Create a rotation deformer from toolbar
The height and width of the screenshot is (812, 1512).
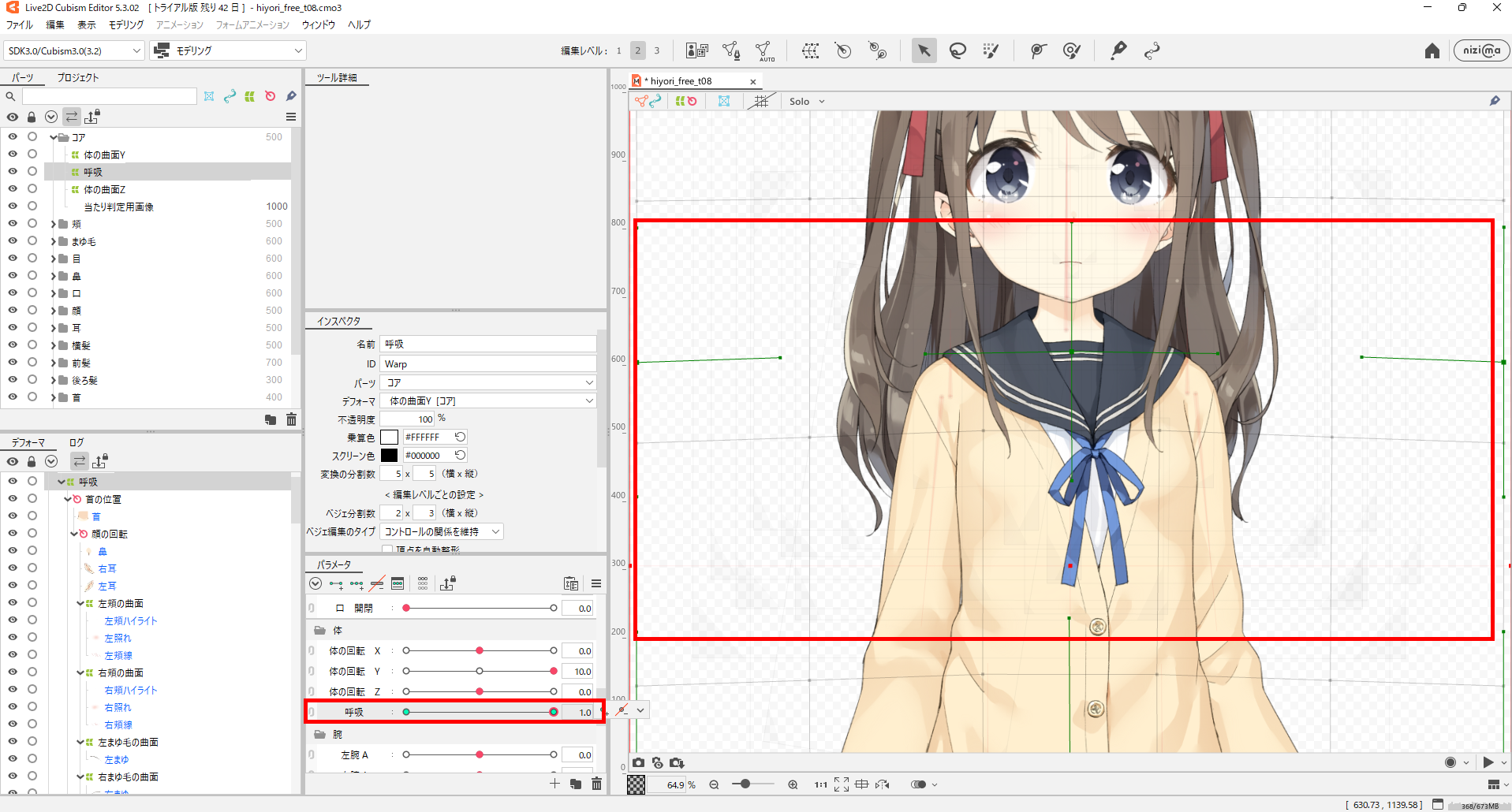click(x=843, y=51)
